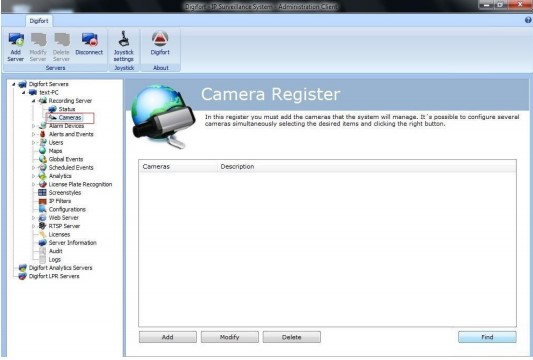Open Alerts and Events node

point(71,134)
